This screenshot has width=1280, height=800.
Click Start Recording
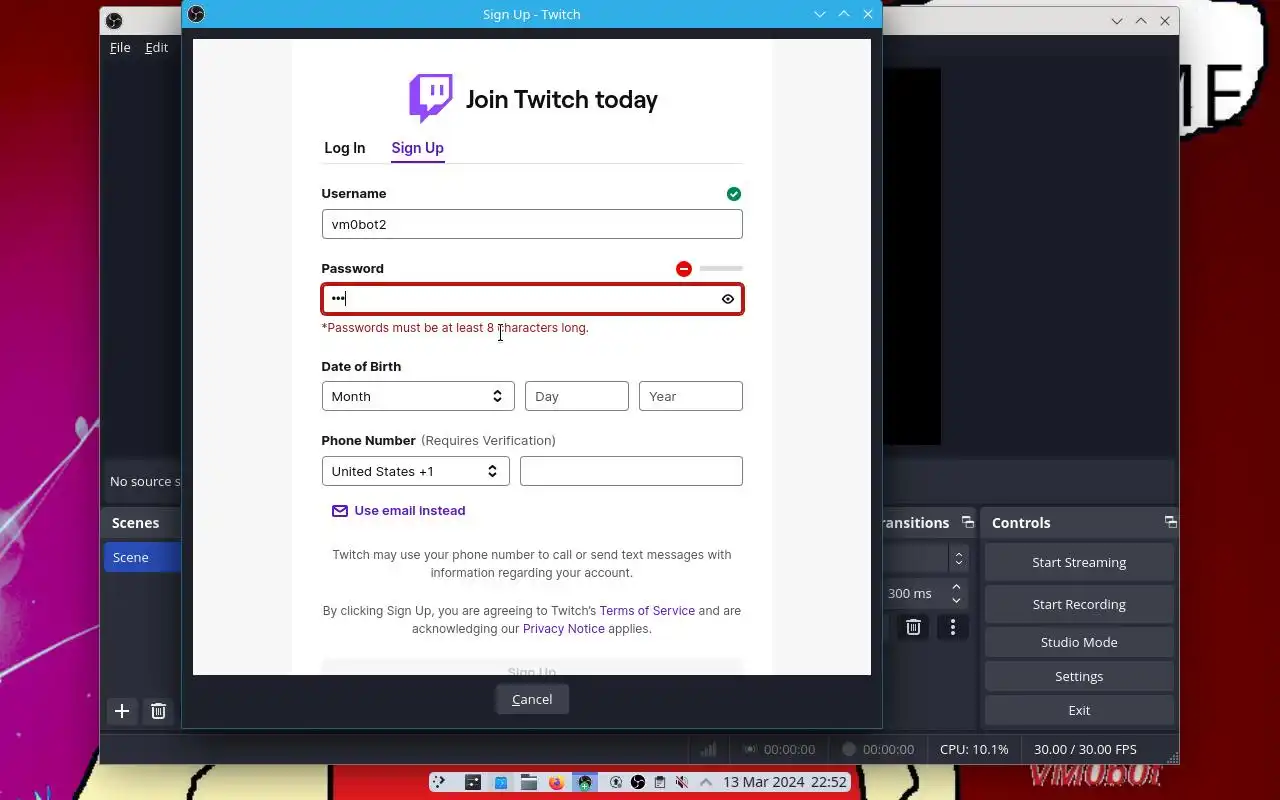(x=1079, y=604)
